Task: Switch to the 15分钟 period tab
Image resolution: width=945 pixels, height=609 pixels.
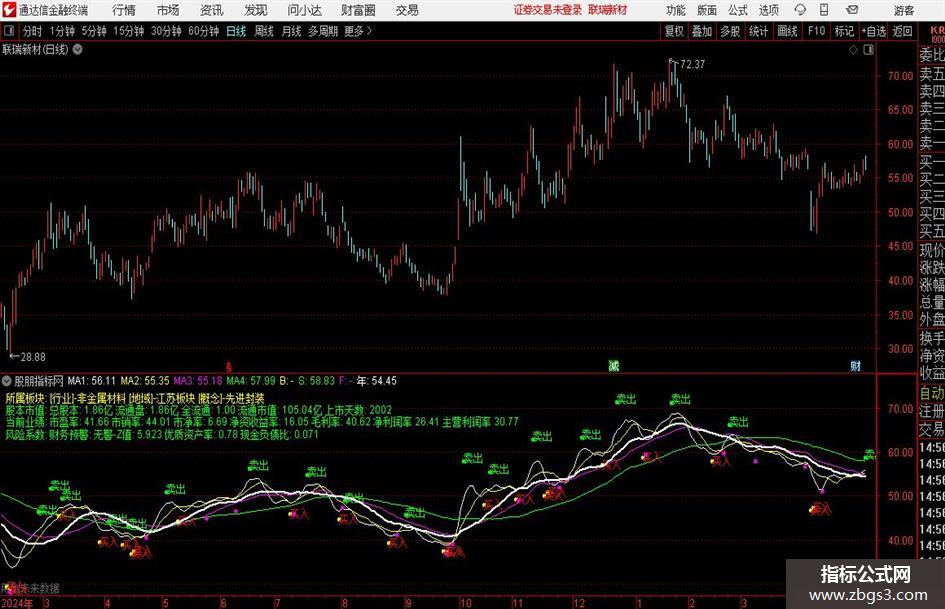Action: pos(129,31)
